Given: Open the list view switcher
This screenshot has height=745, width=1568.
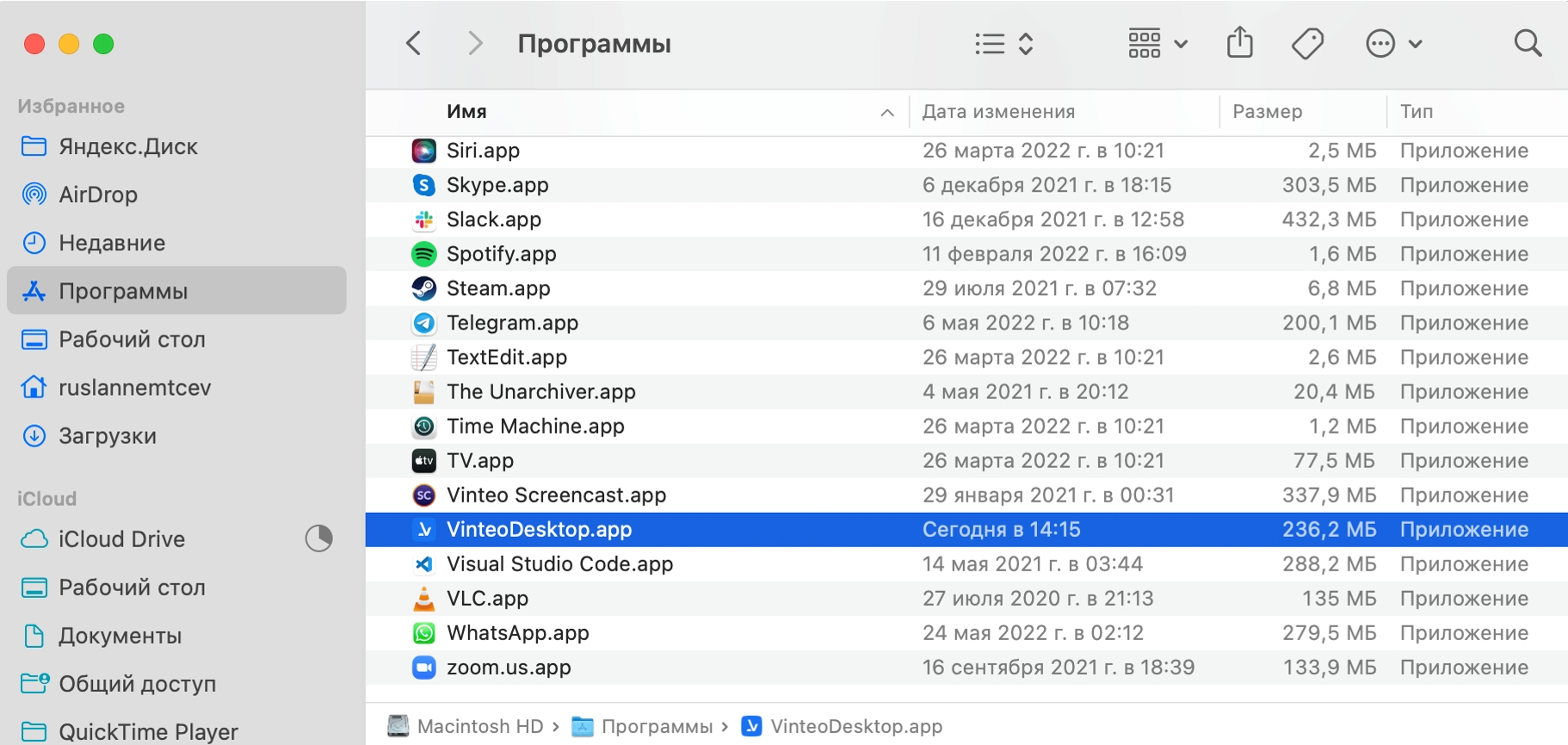Looking at the screenshot, I should pyautogui.click(x=1003, y=44).
